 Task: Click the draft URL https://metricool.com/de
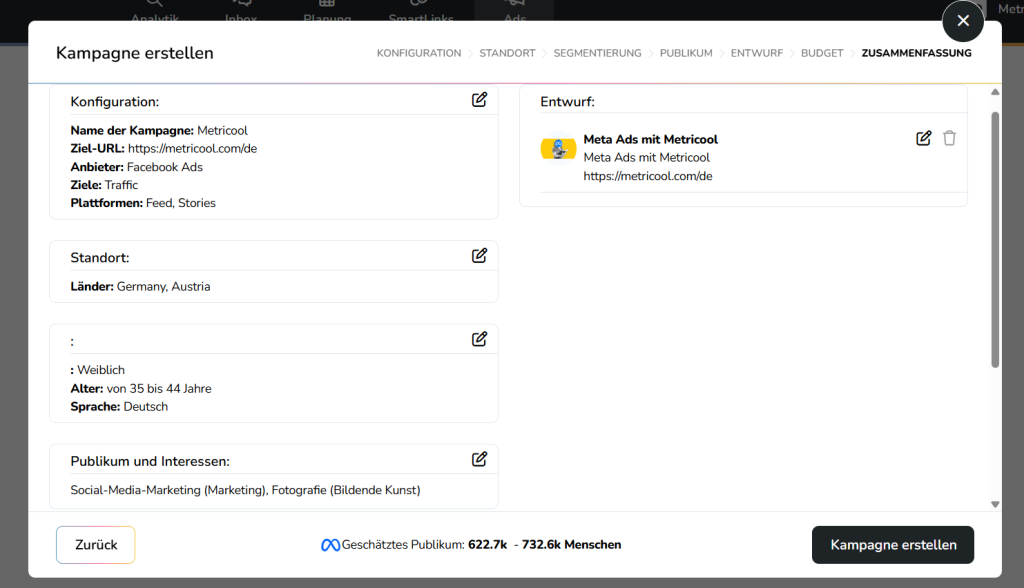[x=648, y=176]
